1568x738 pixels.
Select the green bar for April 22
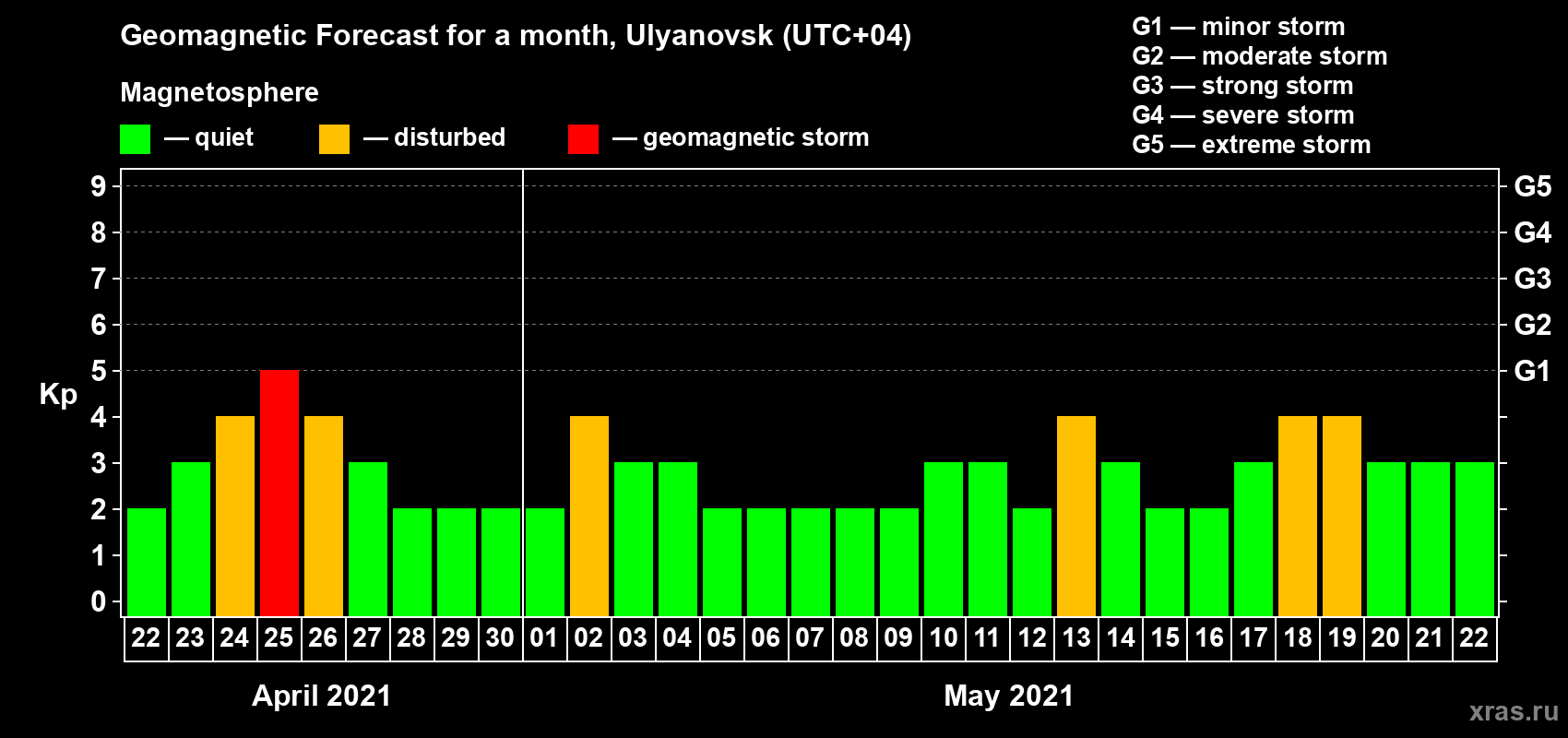(x=147, y=563)
